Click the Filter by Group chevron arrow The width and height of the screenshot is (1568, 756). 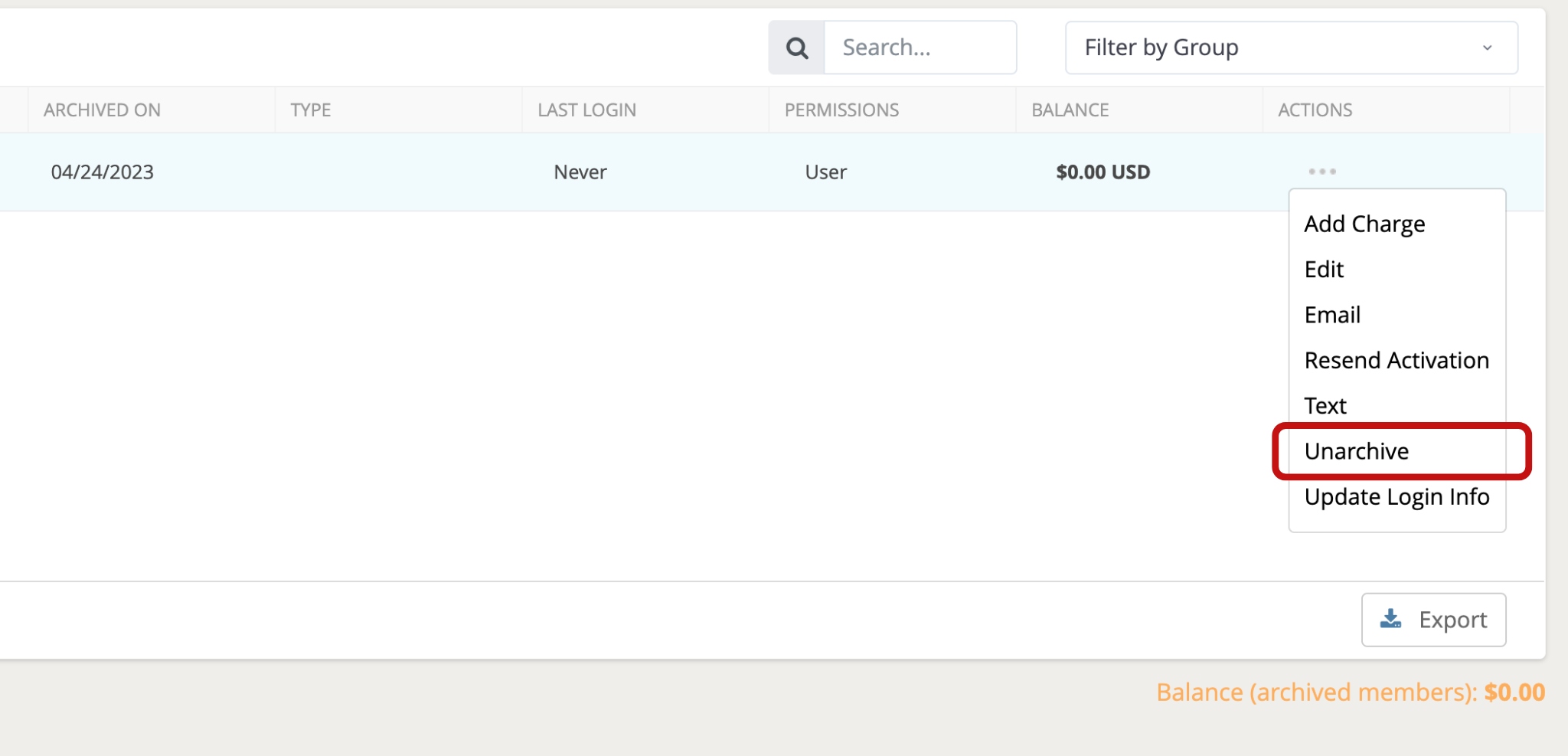click(1487, 48)
